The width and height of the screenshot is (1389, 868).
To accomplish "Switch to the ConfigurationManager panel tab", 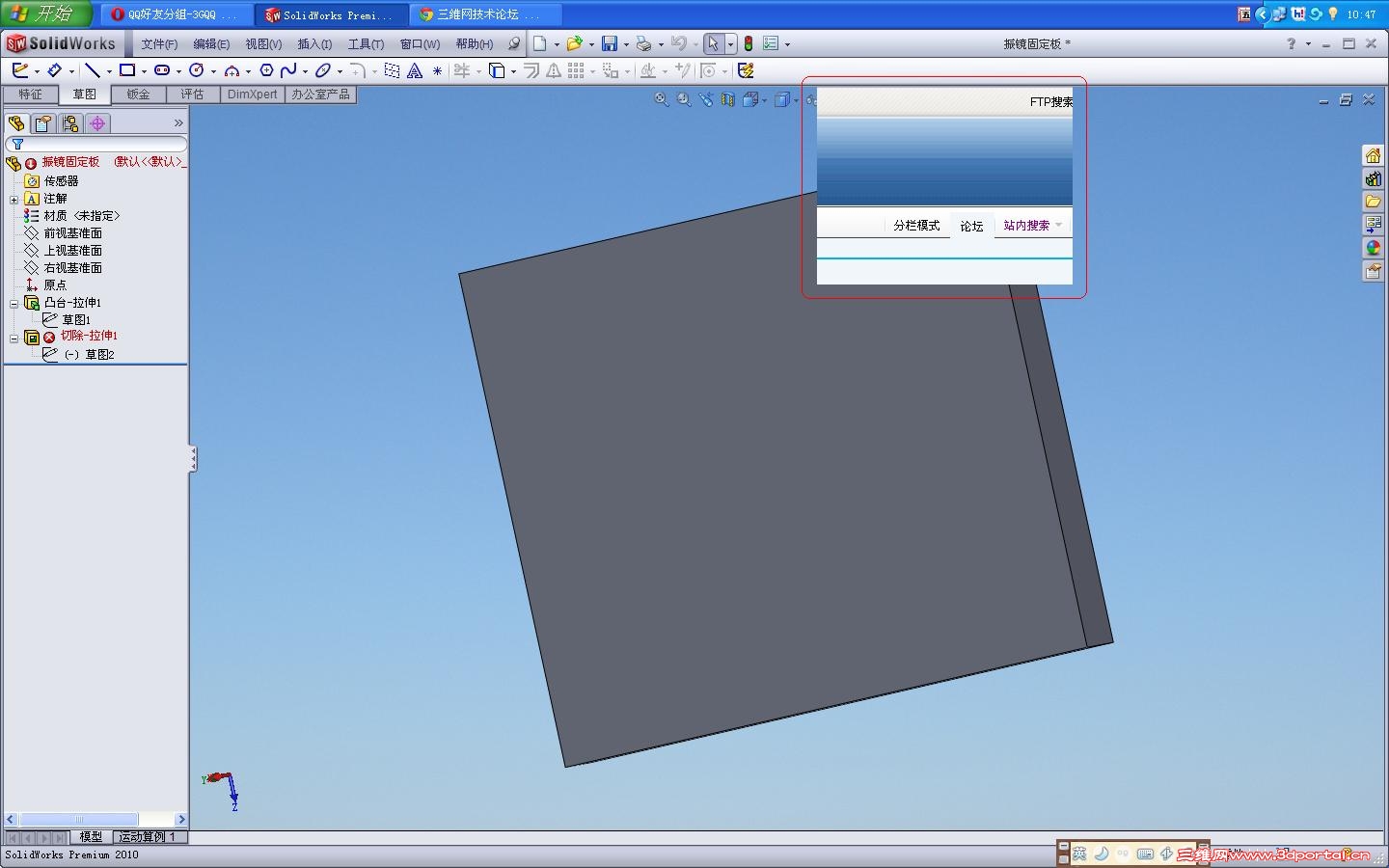I will 70,123.
